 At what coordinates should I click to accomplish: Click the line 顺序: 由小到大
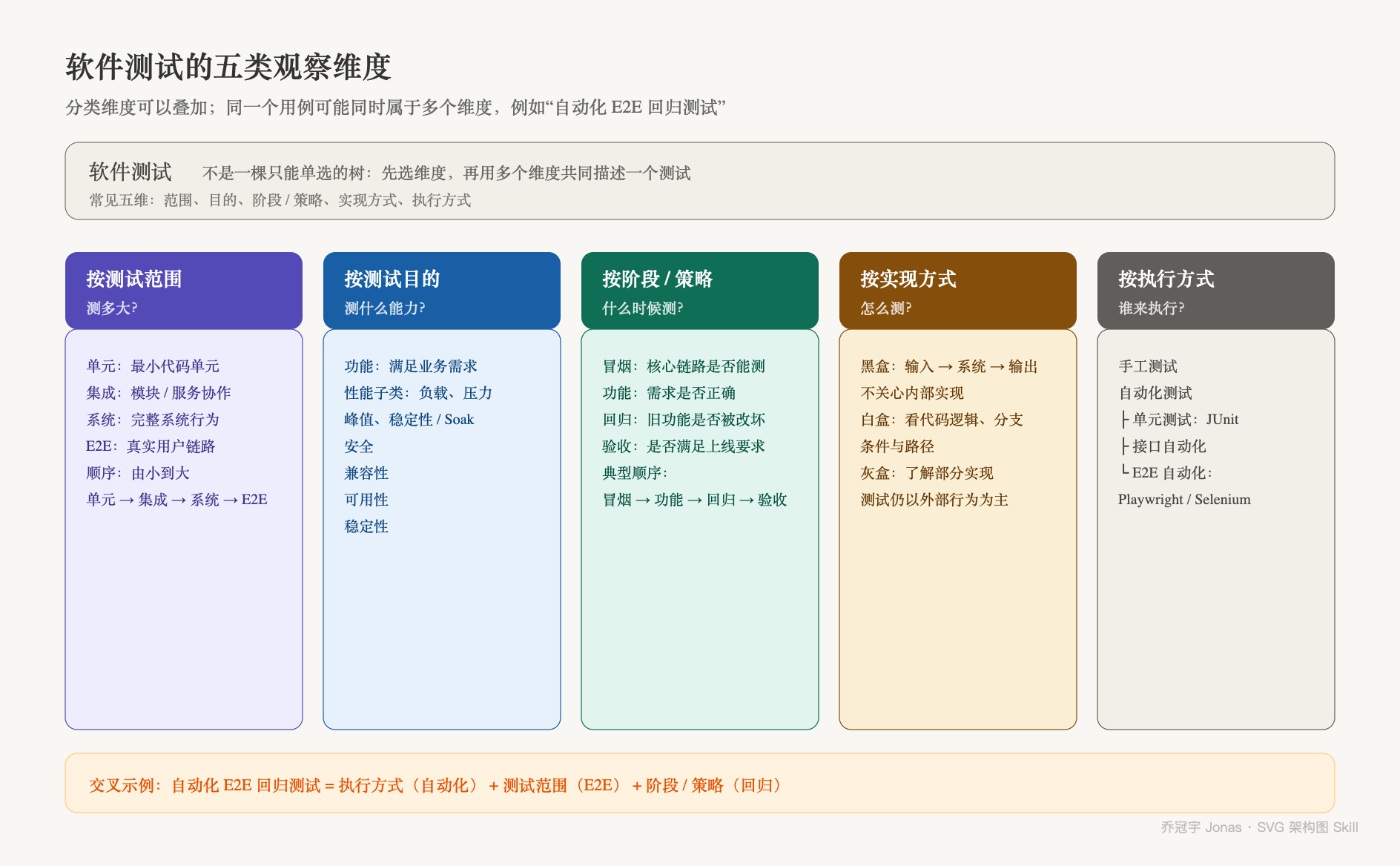click(x=138, y=473)
